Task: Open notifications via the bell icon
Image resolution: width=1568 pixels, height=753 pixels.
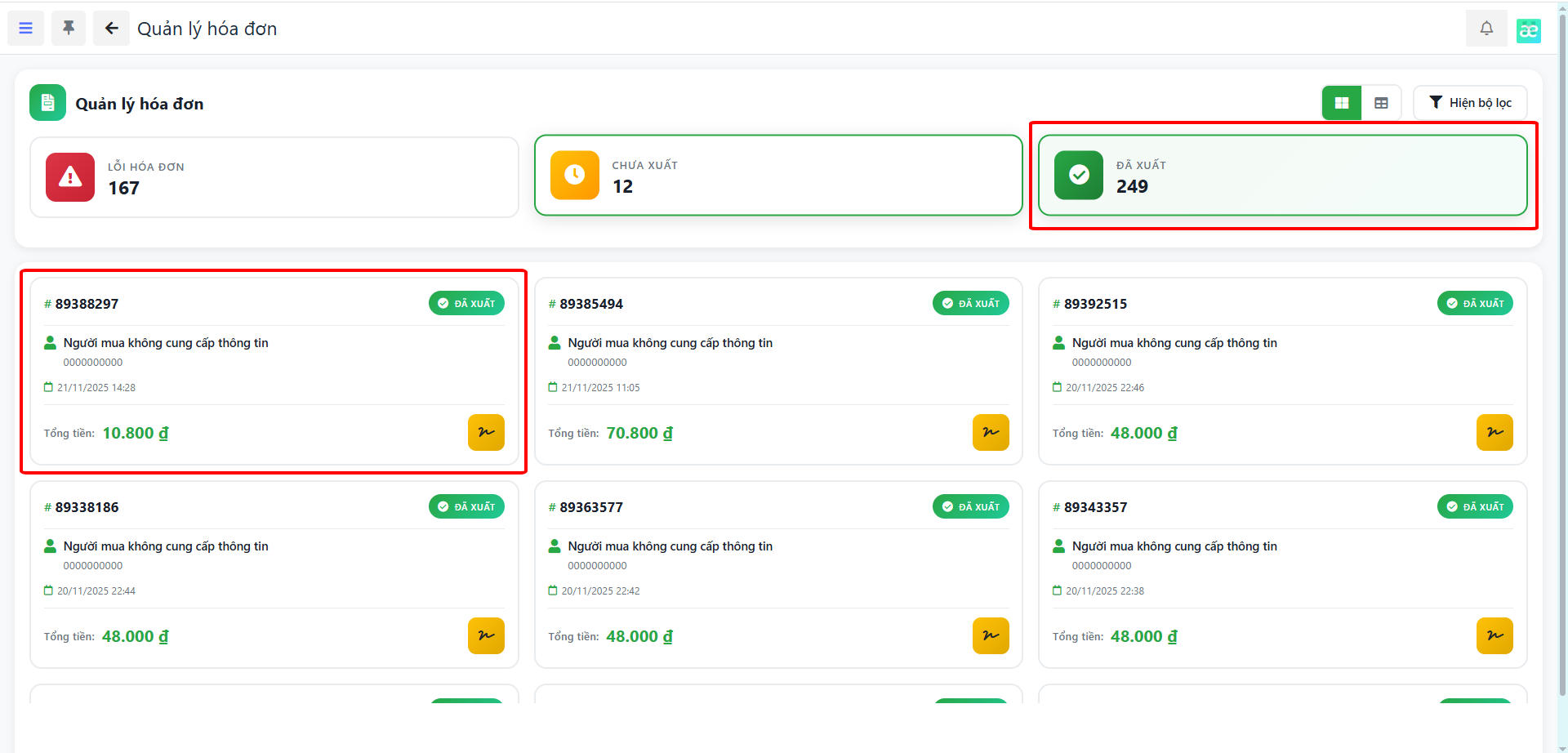Action: coord(1486,29)
